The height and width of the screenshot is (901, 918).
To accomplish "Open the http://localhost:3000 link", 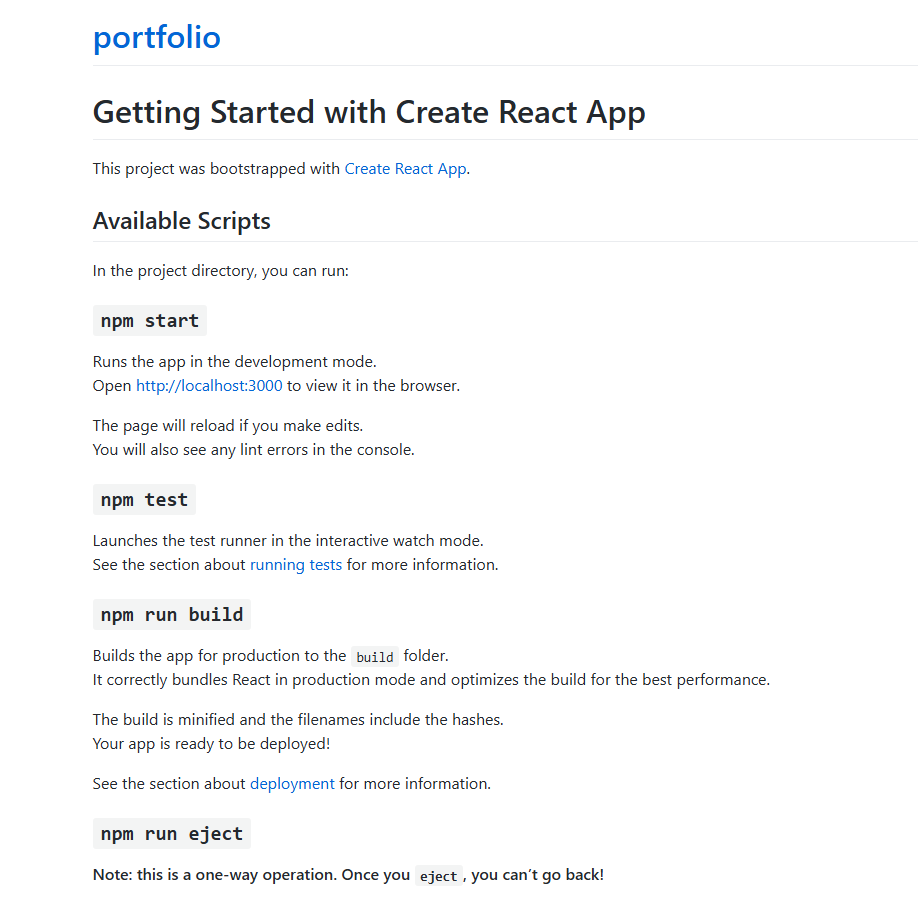I will [x=209, y=386].
